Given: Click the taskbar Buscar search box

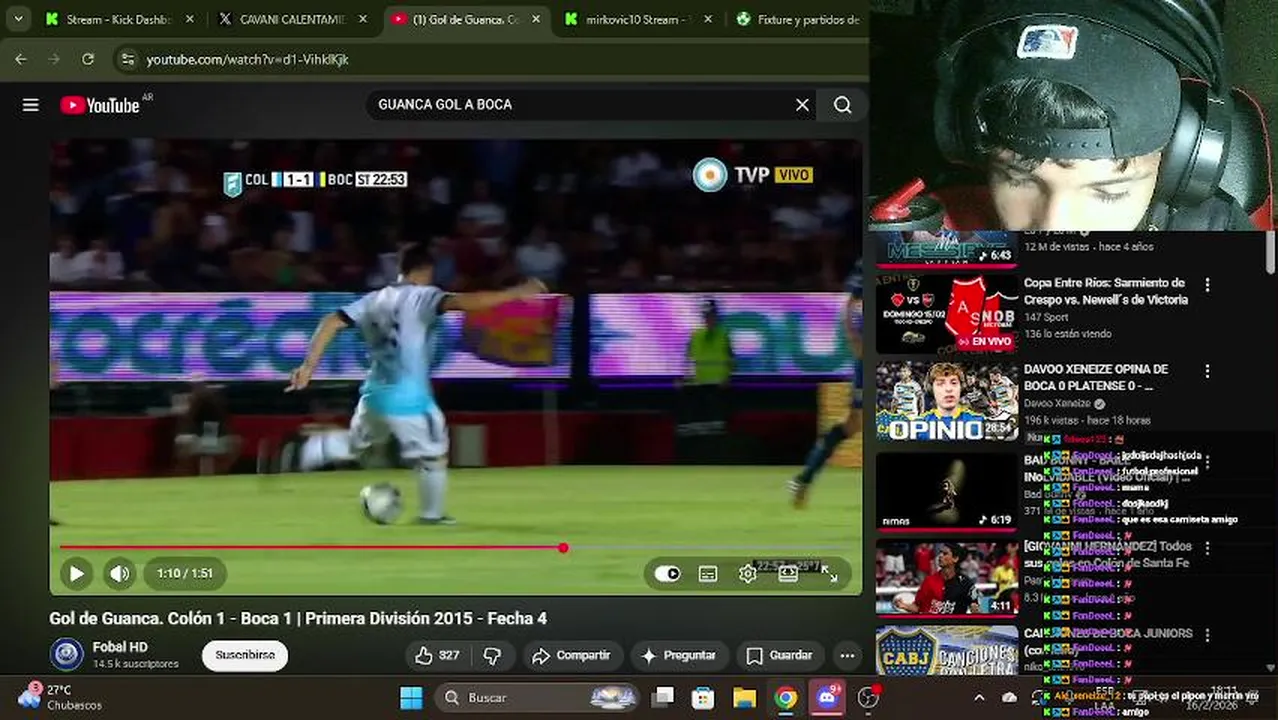Looking at the screenshot, I should tap(537, 697).
